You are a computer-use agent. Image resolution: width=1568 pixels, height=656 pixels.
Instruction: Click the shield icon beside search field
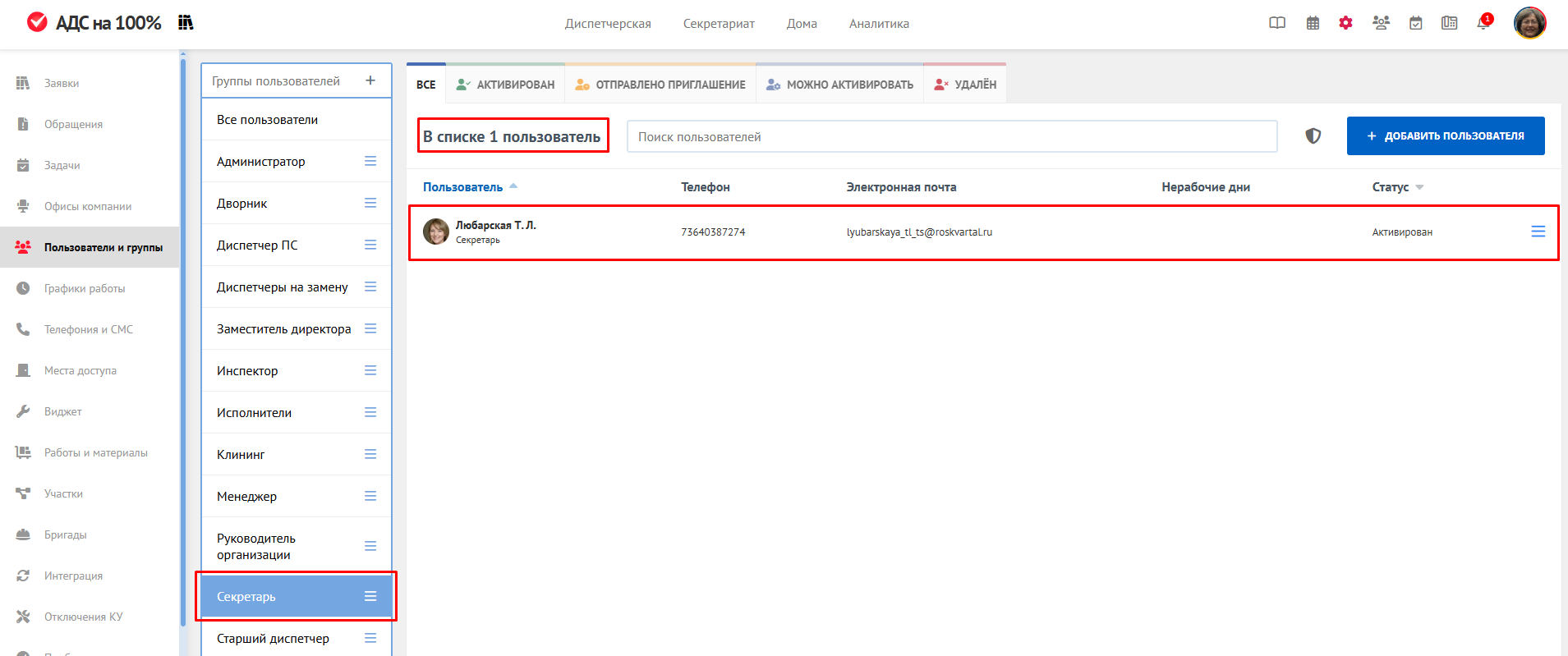pos(1313,136)
